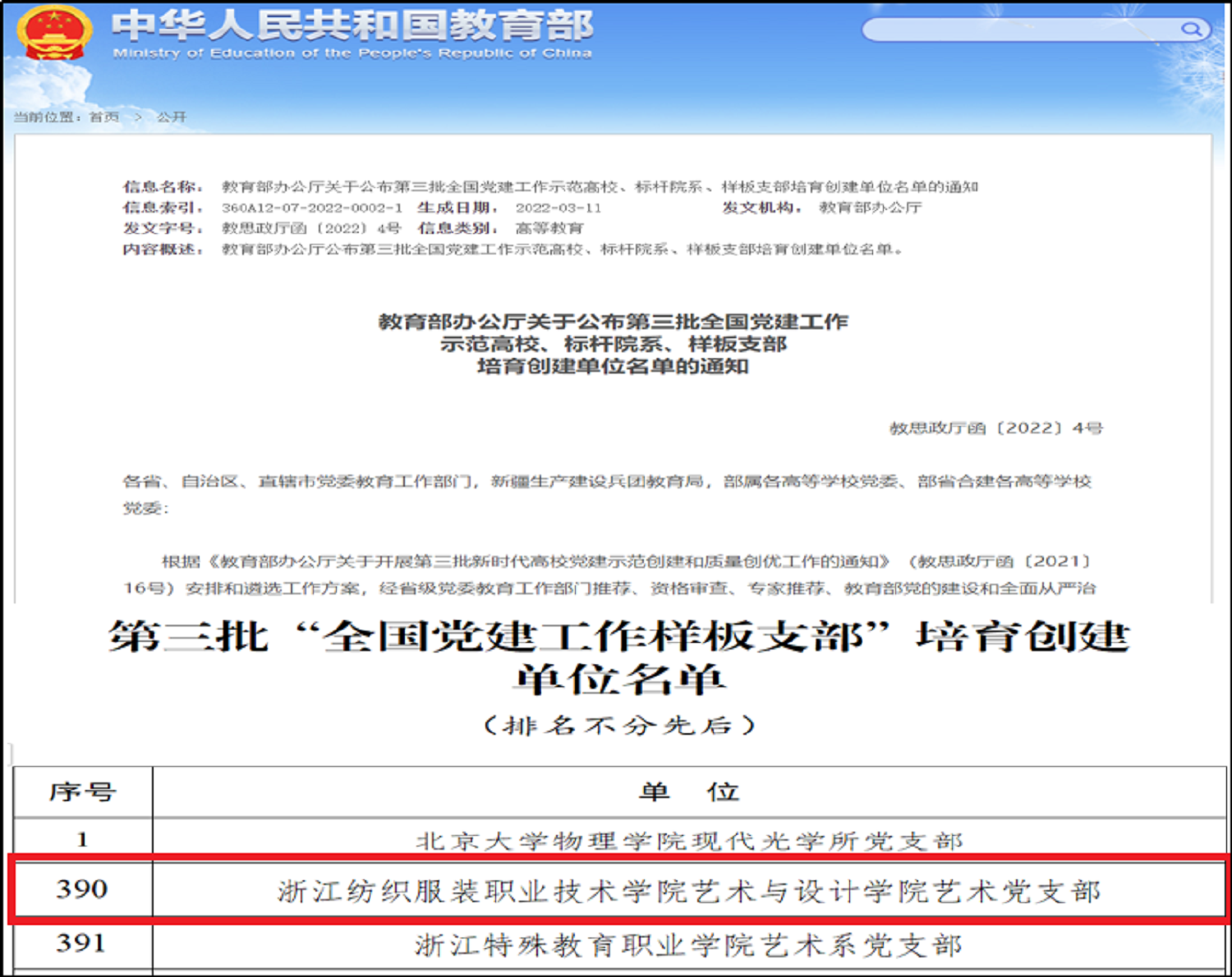The height and width of the screenshot is (977, 1232).
Task: Select the 内容概述 label
Action: coord(163,249)
